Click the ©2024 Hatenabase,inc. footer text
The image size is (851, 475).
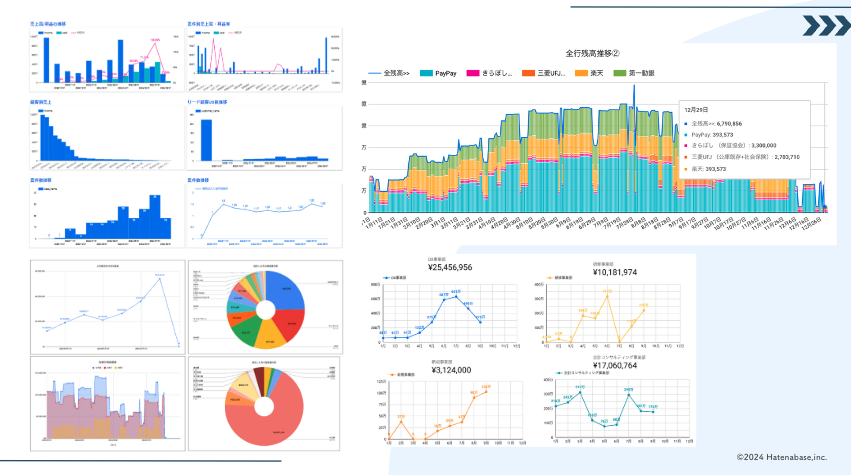point(782,457)
